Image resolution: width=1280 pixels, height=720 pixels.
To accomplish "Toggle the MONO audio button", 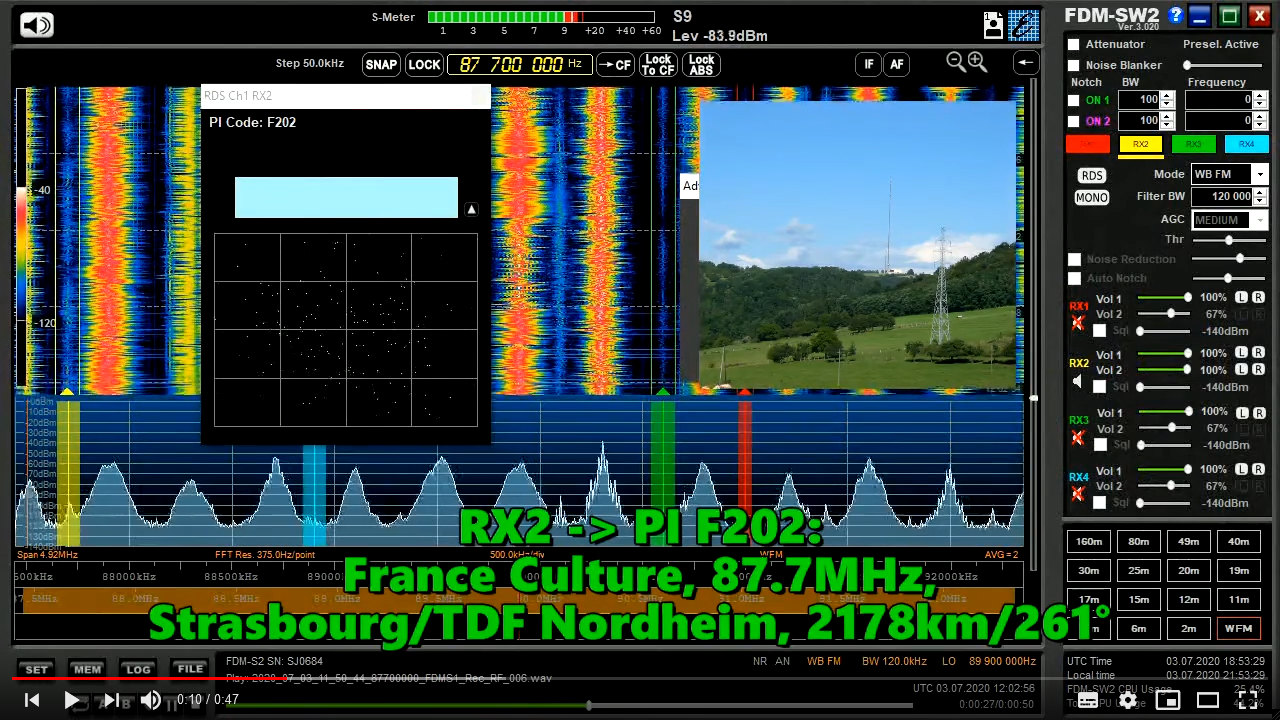I will click(1091, 197).
